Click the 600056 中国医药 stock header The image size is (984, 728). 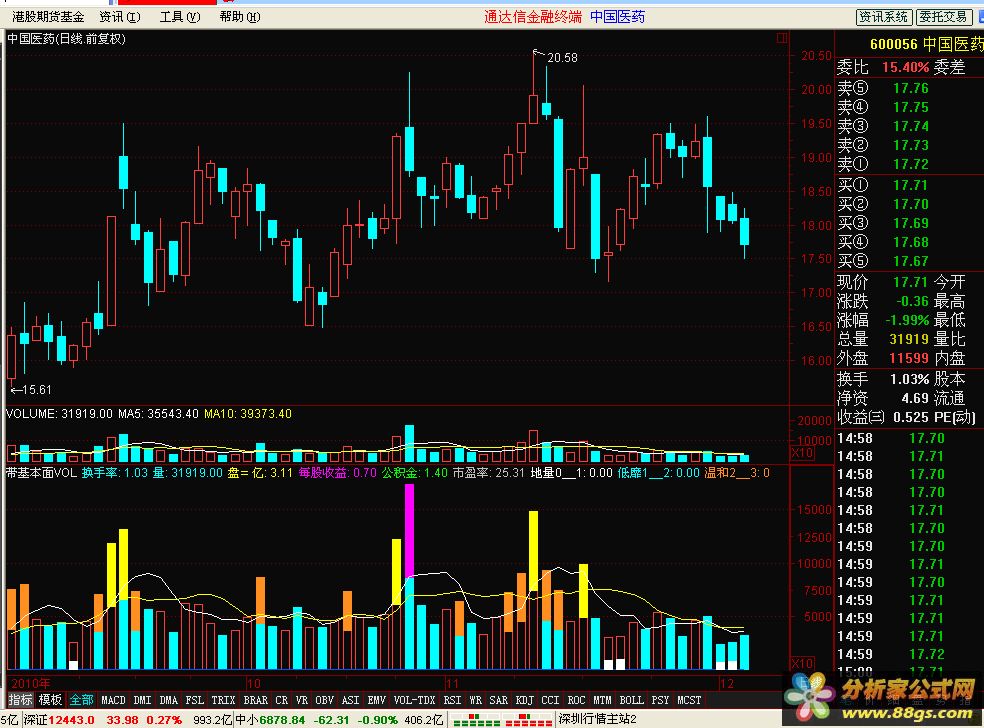(x=926, y=45)
